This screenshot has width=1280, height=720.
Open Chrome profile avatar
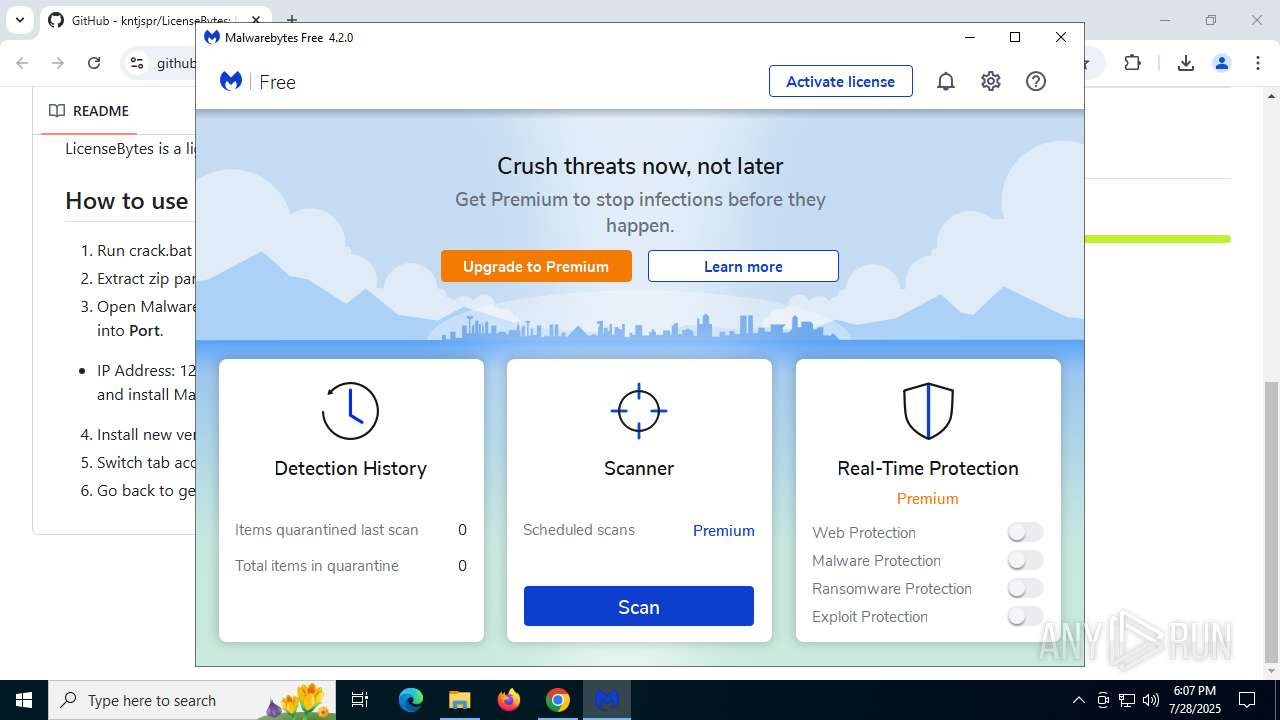click(1221, 63)
